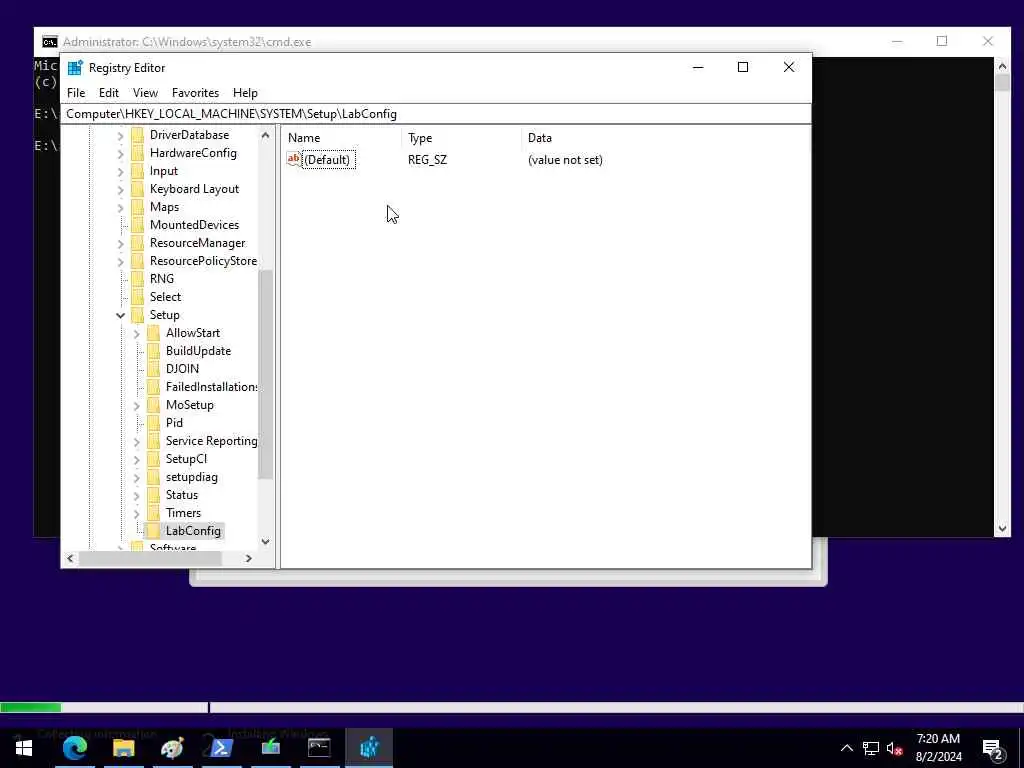Select the HardwareConfig folder icon
The height and width of the screenshot is (768, 1024).
click(x=137, y=153)
